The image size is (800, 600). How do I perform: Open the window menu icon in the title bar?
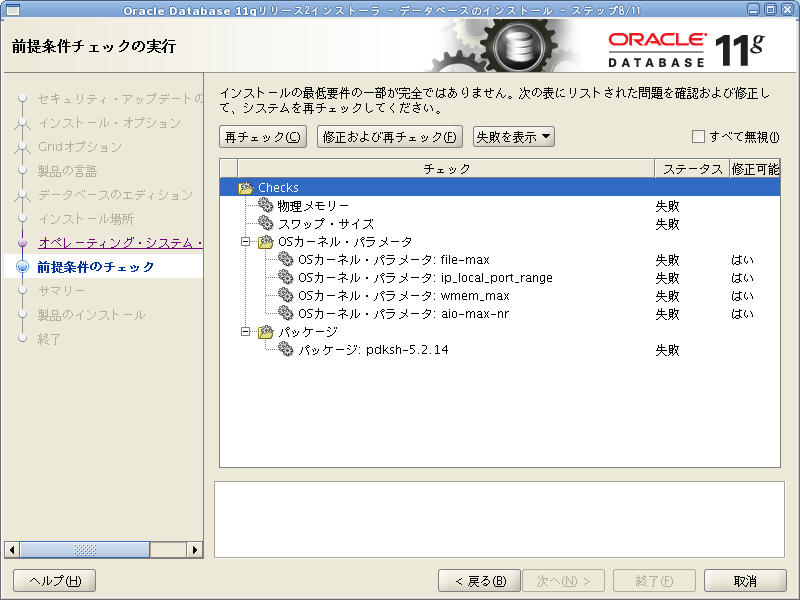12,10
